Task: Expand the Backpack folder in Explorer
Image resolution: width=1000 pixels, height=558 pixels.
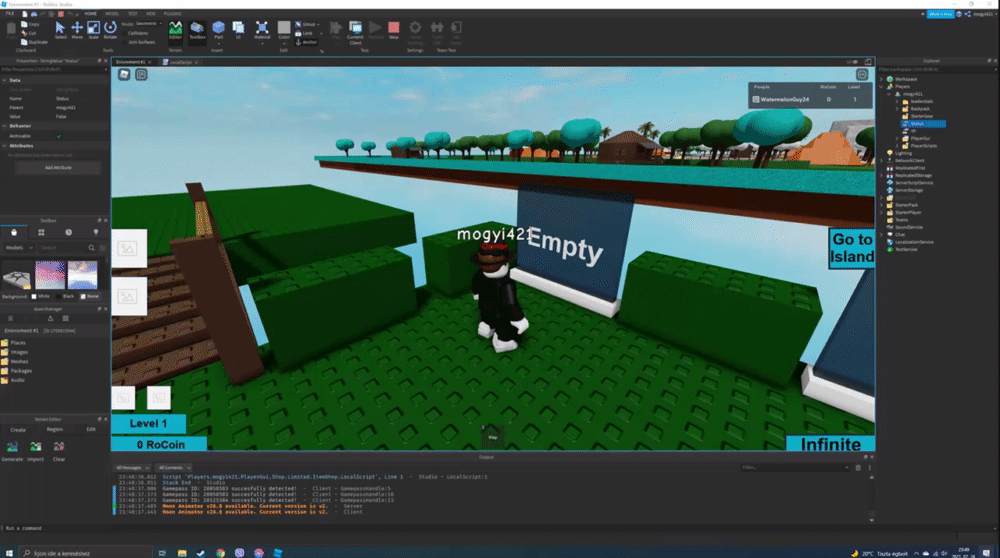Action: 897,109
